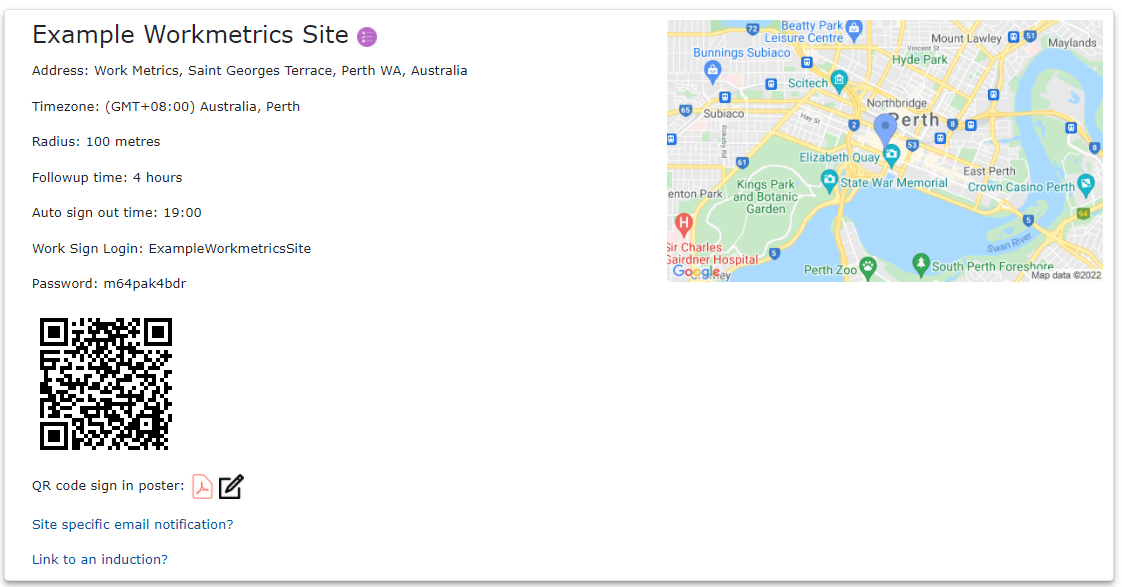Click the Northbridge label on the map
Screen dimensions: 1122x587
coord(897,103)
